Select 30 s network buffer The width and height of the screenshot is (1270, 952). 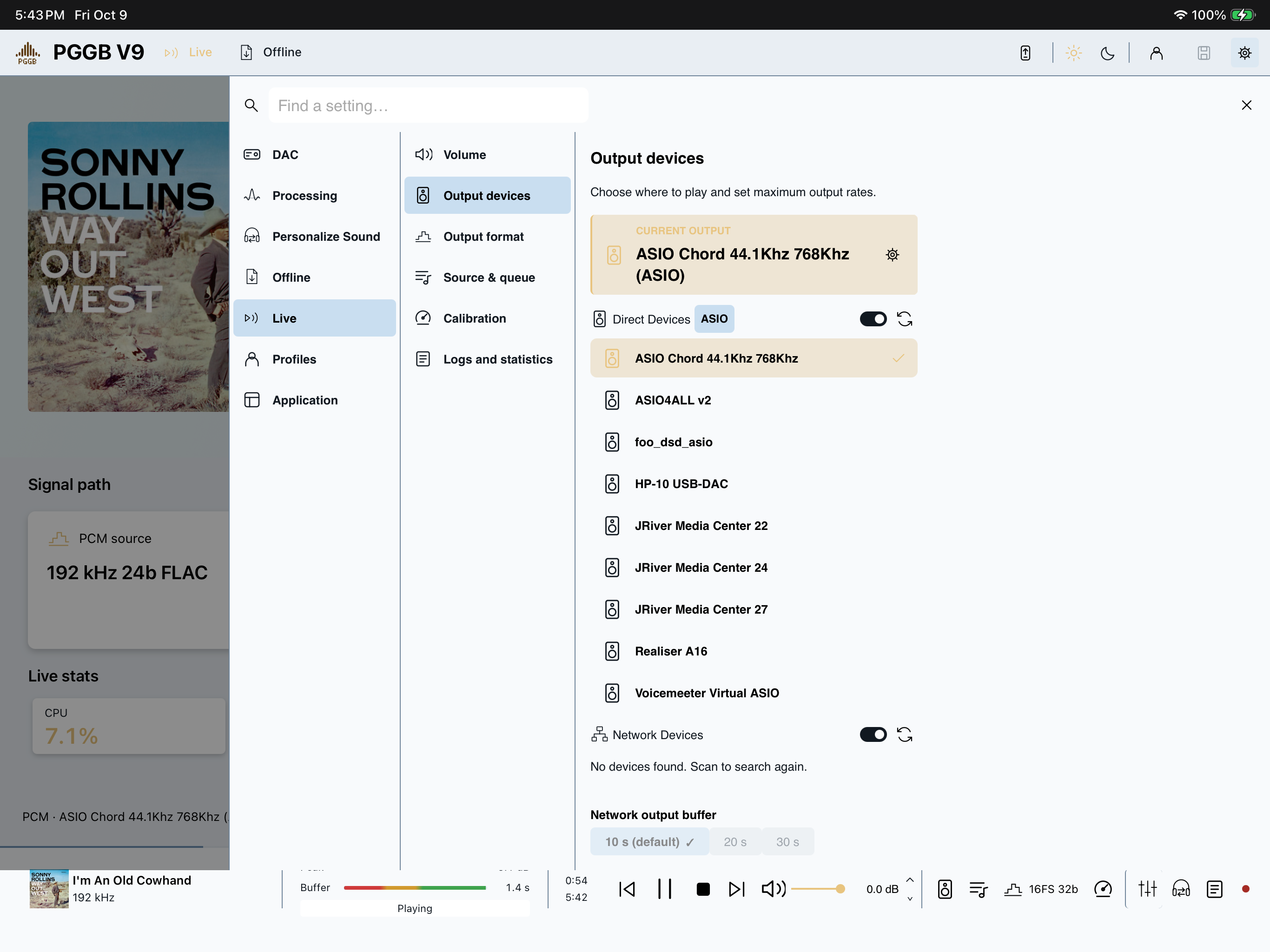(x=788, y=842)
